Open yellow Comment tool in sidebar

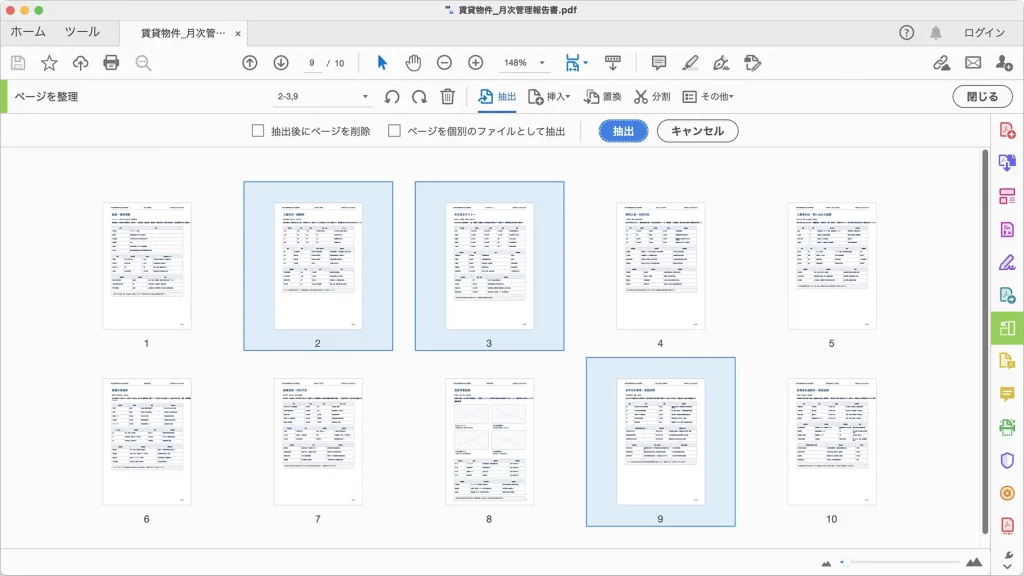click(1007, 394)
